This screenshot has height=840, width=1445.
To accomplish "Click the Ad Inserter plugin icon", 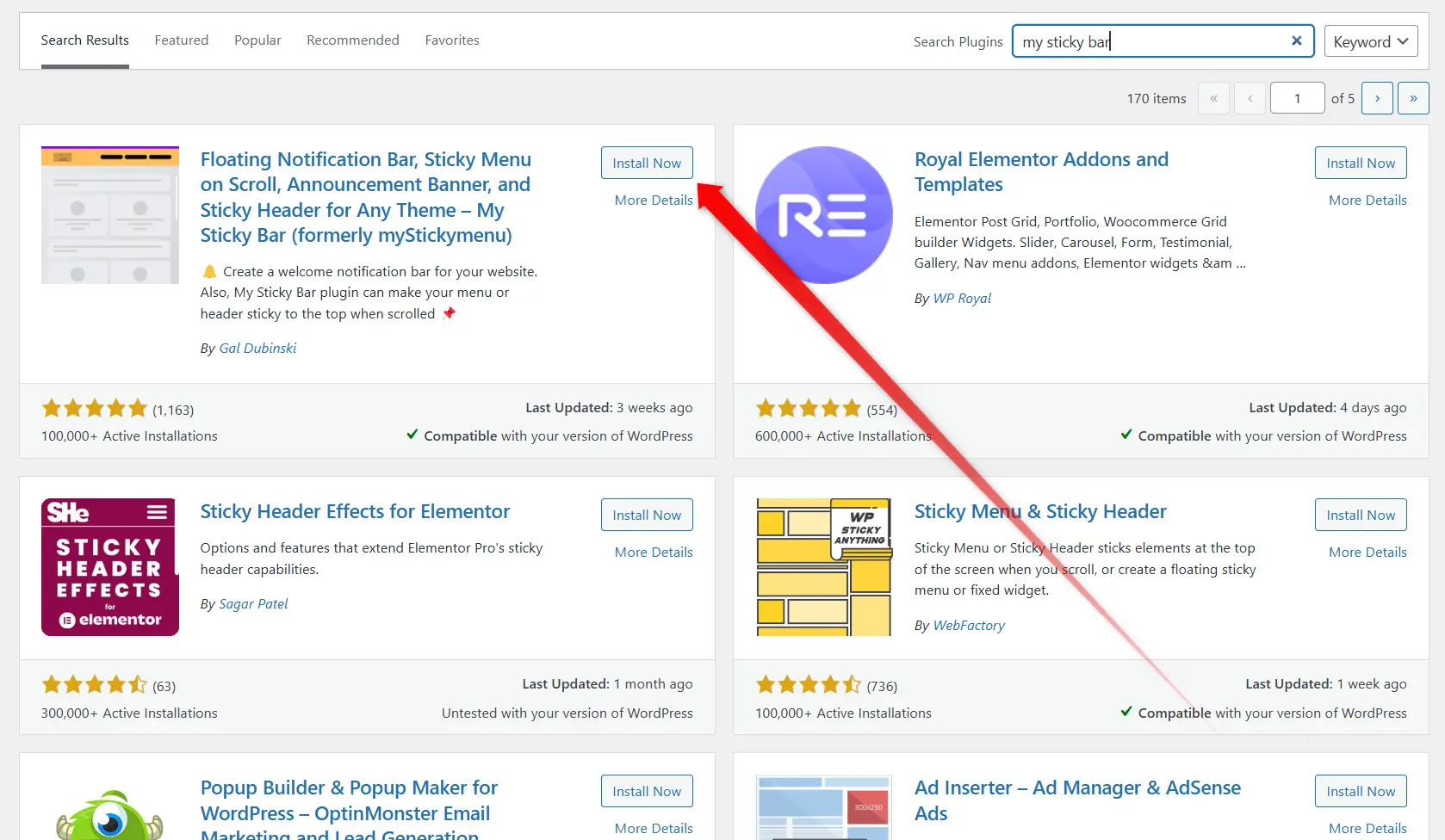I will pyautogui.click(x=823, y=807).
